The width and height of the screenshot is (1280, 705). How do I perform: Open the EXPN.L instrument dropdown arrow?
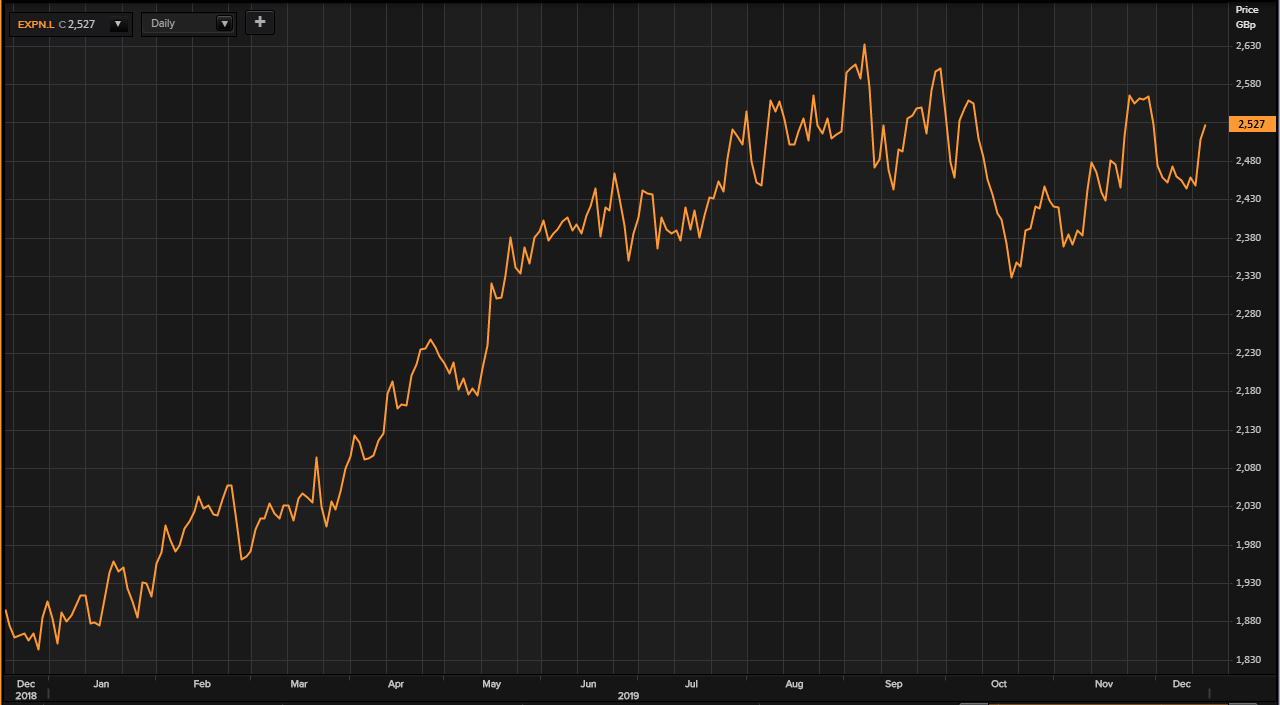coord(119,24)
